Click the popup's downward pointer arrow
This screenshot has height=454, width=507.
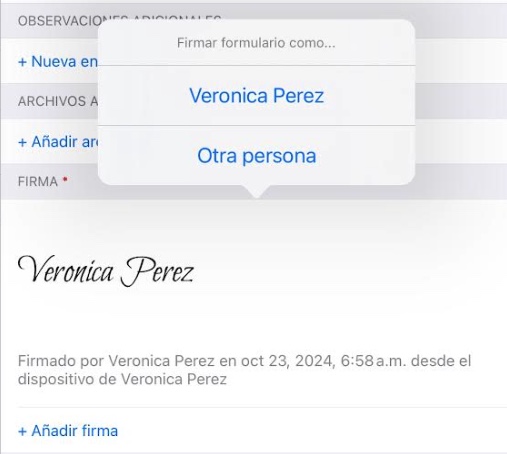click(256, 192)
